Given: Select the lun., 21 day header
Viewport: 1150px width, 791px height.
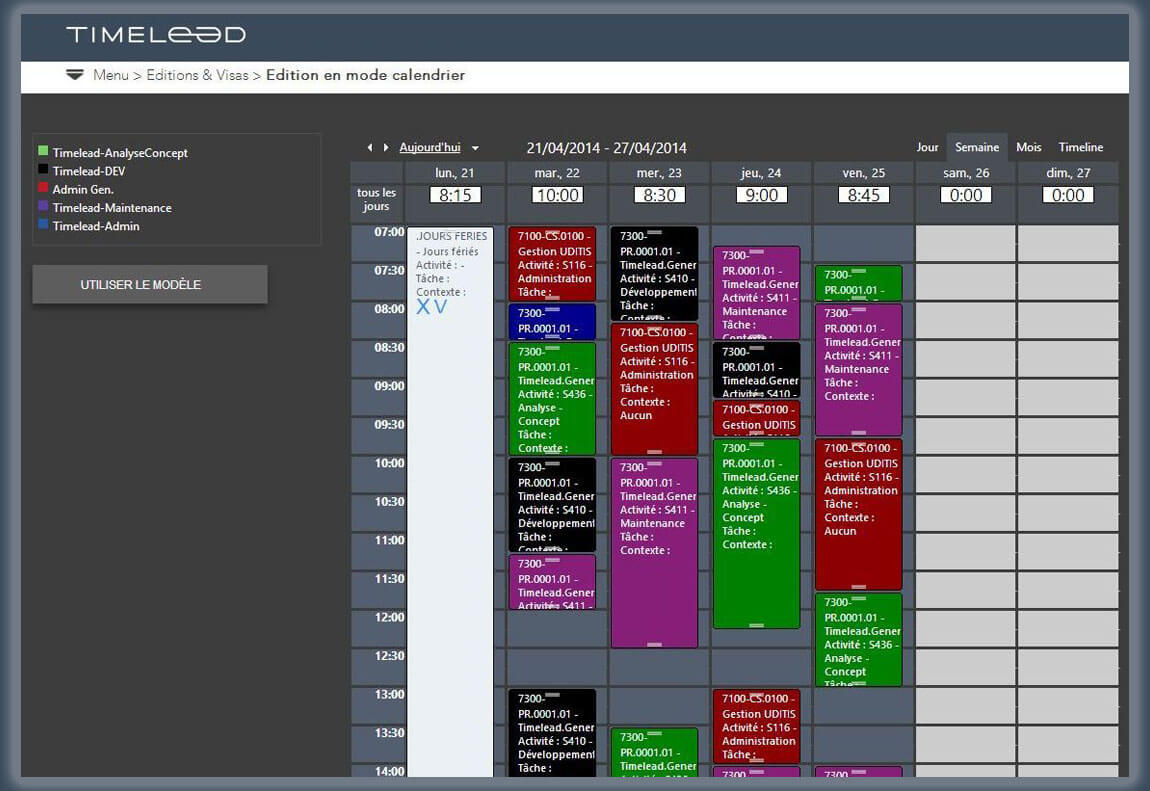Looking at the screenshot, I should [x=455, y=173].
